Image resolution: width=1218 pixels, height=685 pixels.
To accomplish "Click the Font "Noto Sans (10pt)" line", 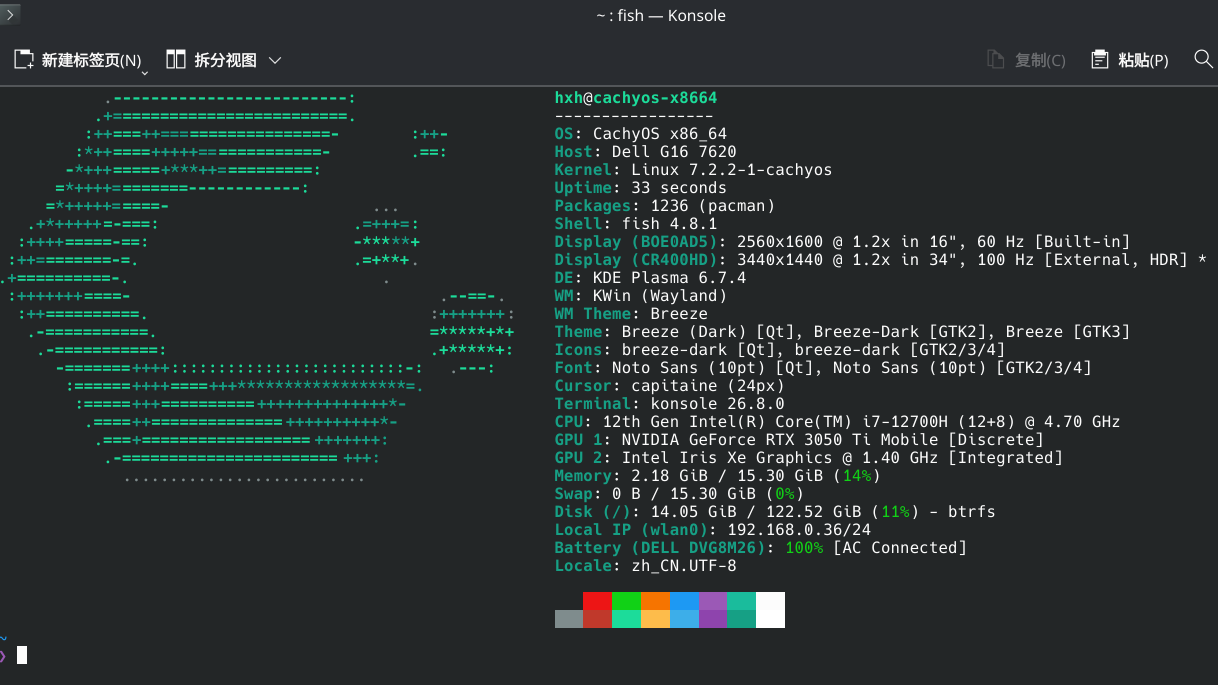I will click(x=823, y=368).
